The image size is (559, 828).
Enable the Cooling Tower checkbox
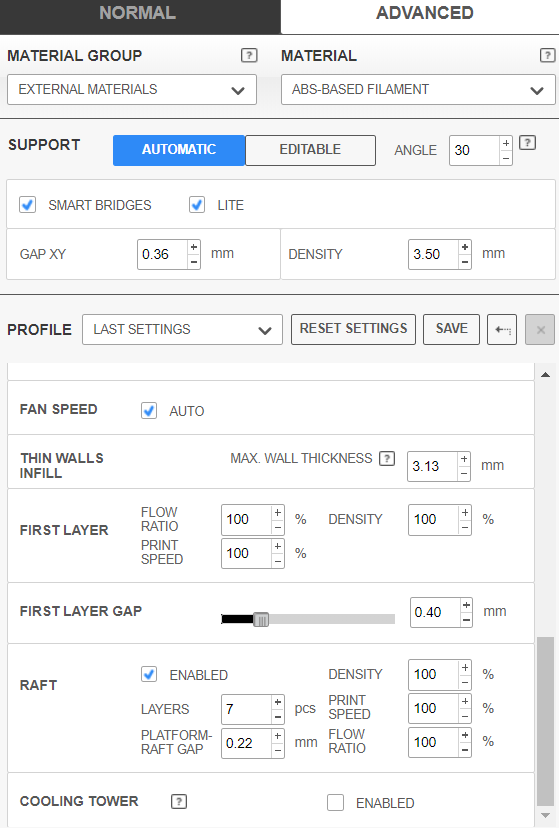coord(336,803)
